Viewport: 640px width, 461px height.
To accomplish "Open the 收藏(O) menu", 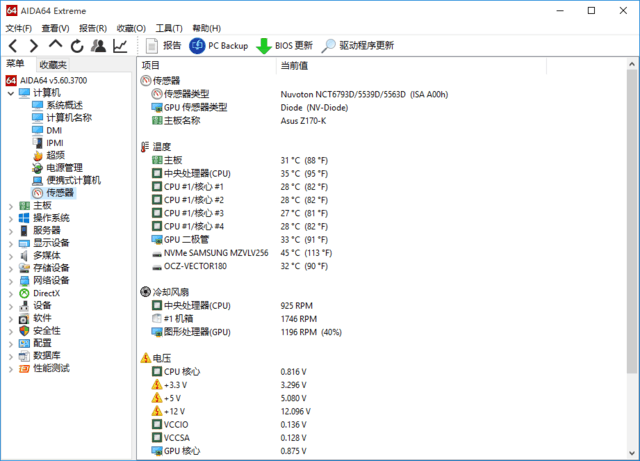I will pyautogui.click(x=131, y=28).
